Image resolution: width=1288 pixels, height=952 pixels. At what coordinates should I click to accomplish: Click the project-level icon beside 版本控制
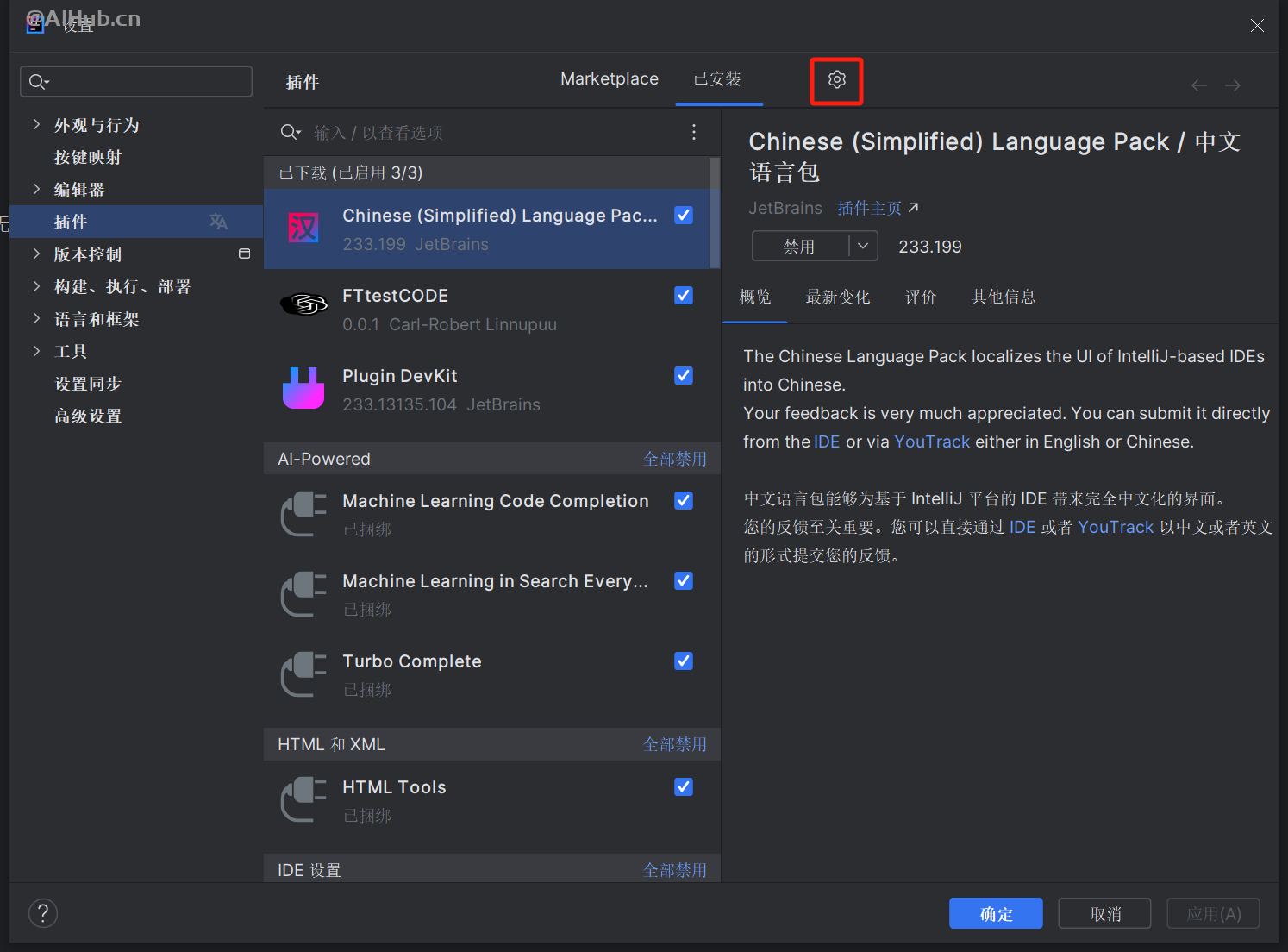point(244,254)
